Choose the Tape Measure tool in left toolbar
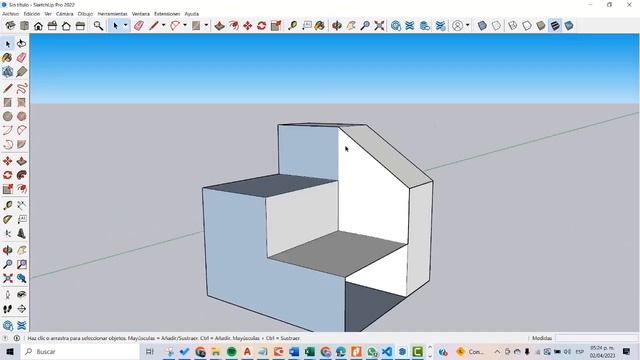Image resolution: width=640 pixels, height=360 pixels. 7,205
